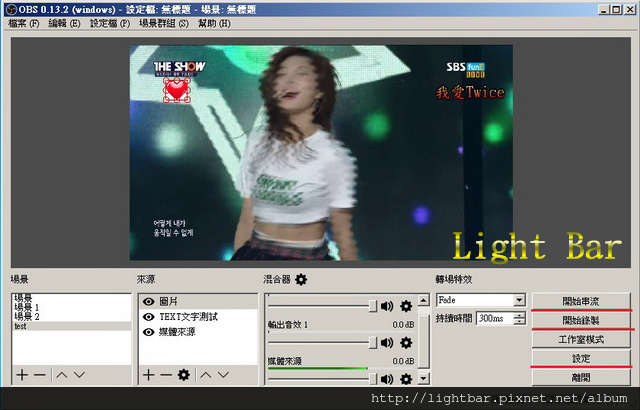Screen dimensions: 640x410
Task: Increase 持續時間 with up arrow
Action: (520, 315)
